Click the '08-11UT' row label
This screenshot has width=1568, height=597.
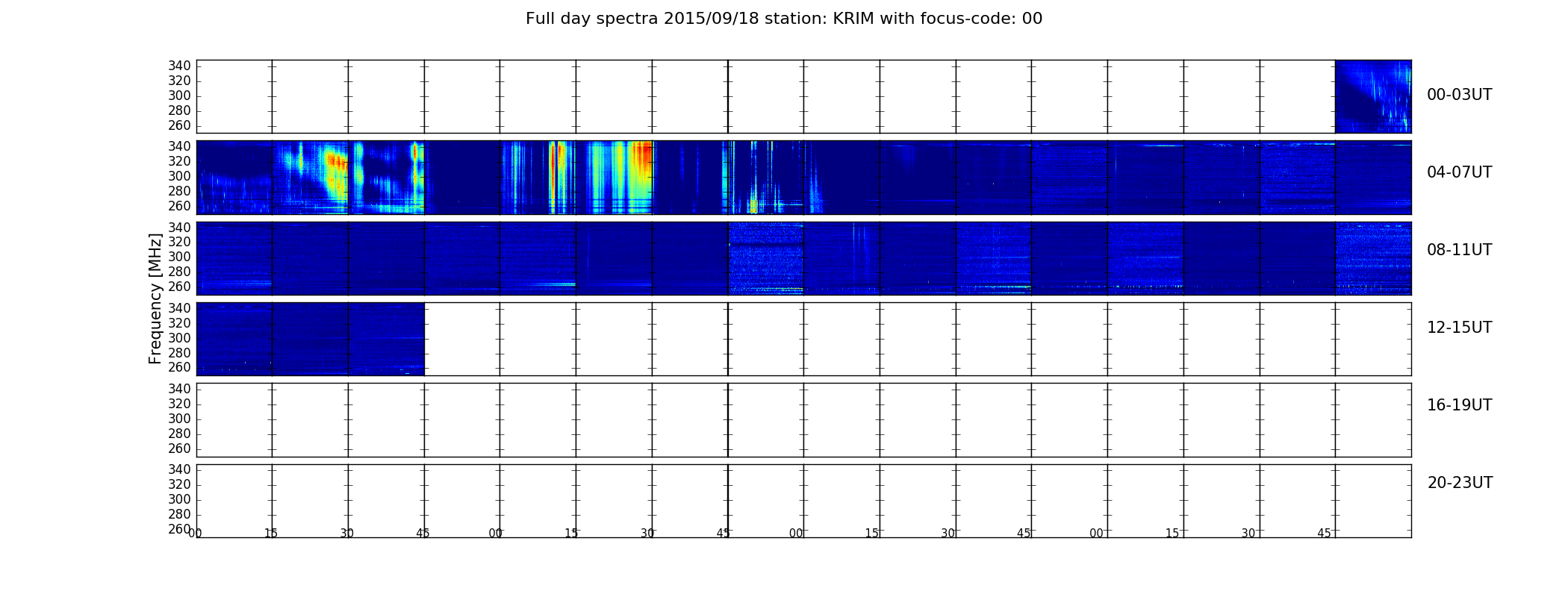[x=1459, y=250]
